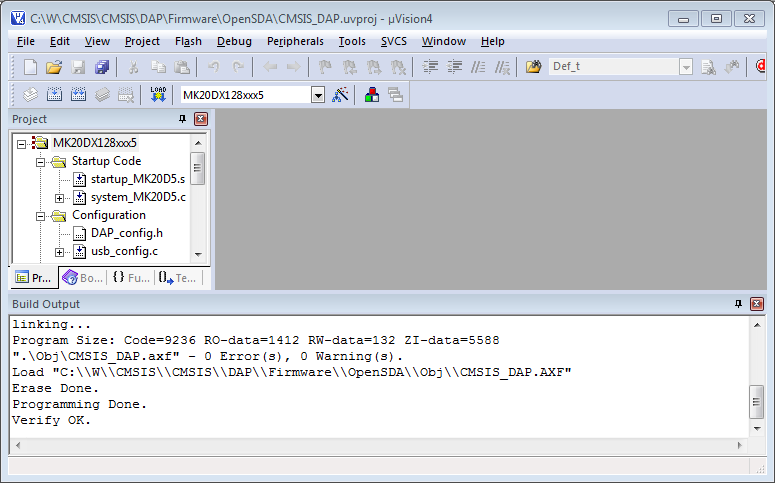Click the Find in Files icon
Viewport: 775px width, 483px height.
coord(534,67)
